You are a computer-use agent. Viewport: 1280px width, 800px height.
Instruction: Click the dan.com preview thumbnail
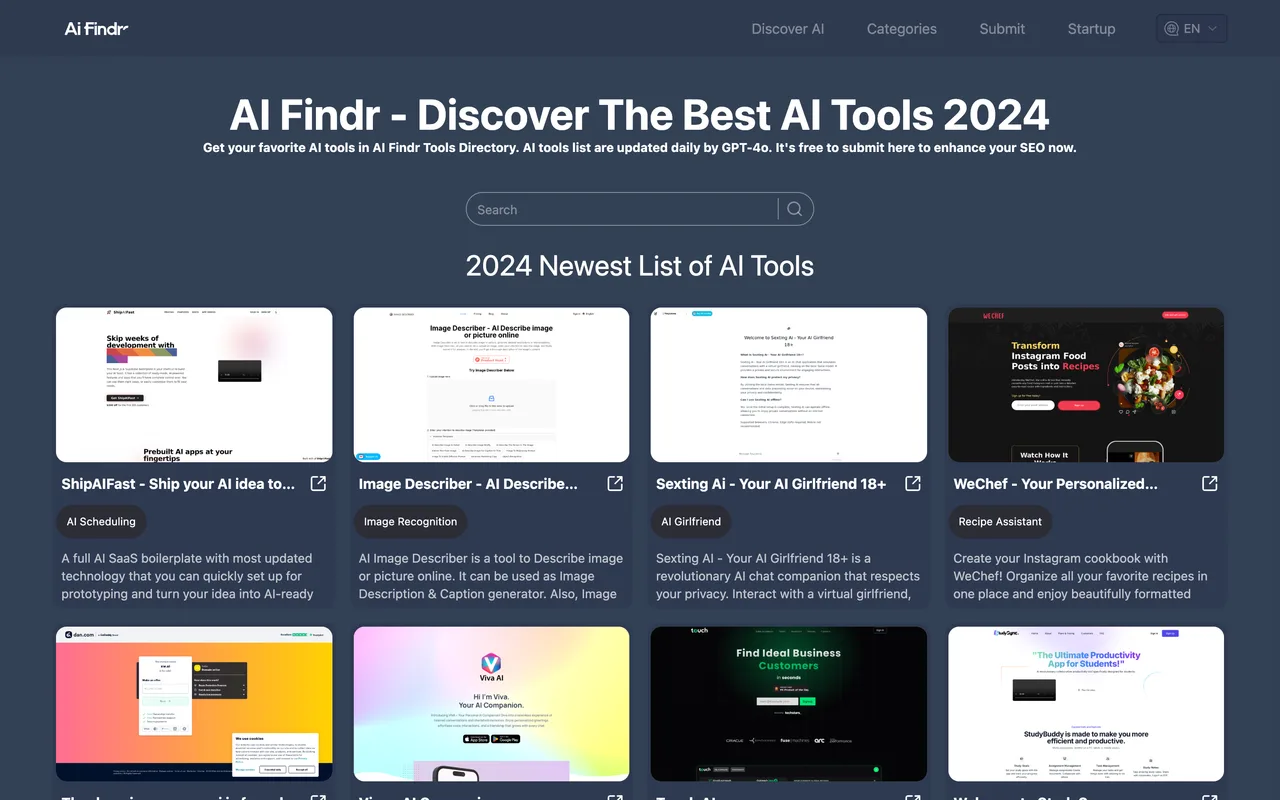click(194, 704)
